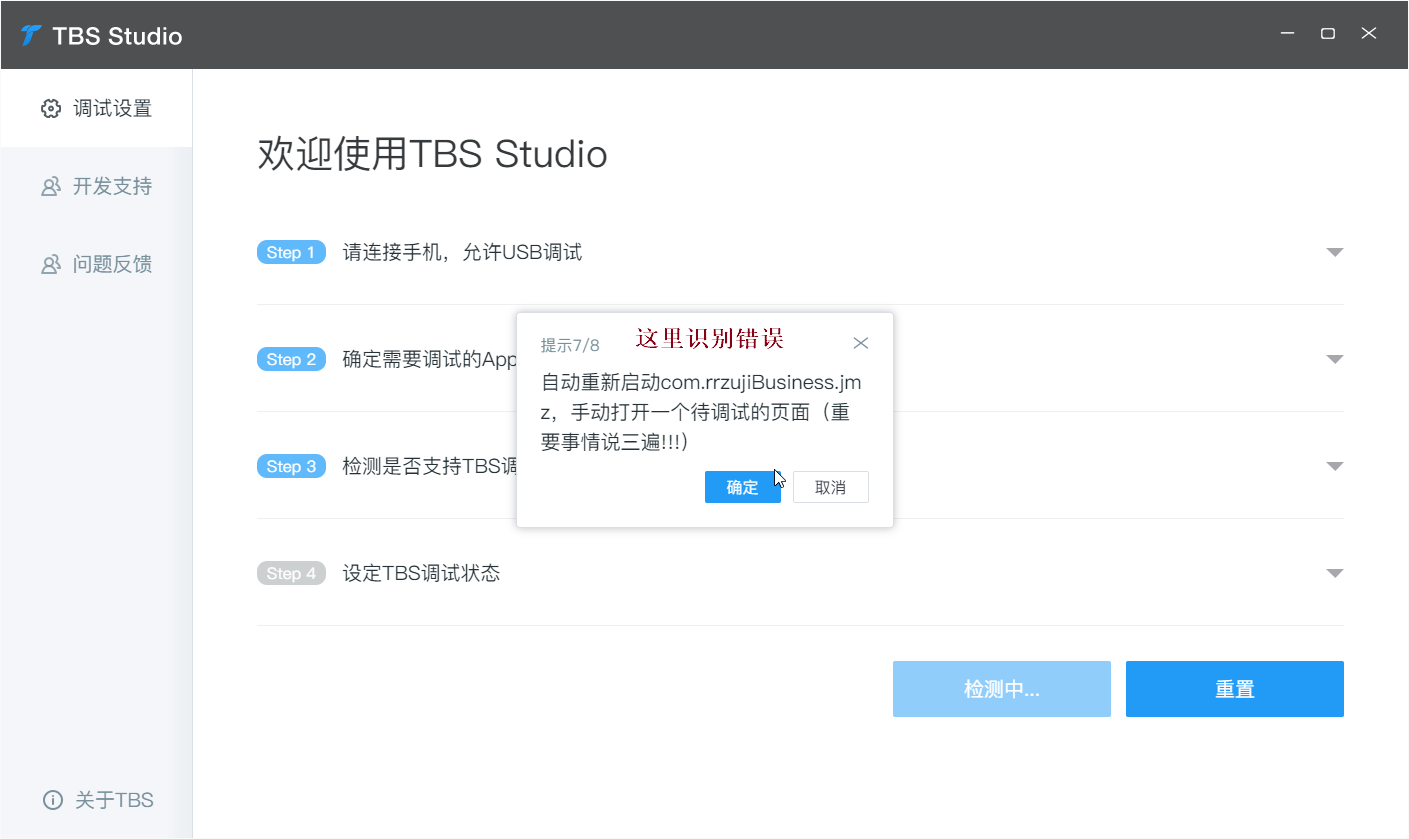Open the 调试设置 sidebar tab

tap(96, 108)
